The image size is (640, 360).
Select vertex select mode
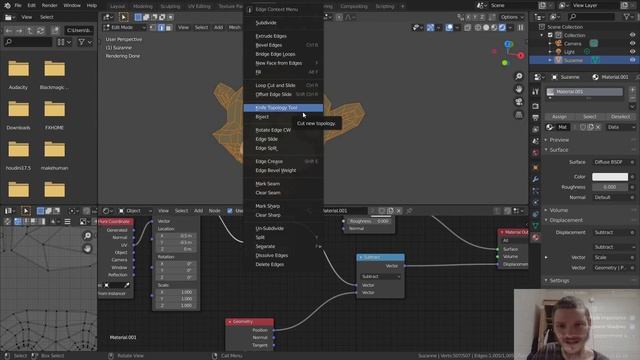tap(153, 27)
